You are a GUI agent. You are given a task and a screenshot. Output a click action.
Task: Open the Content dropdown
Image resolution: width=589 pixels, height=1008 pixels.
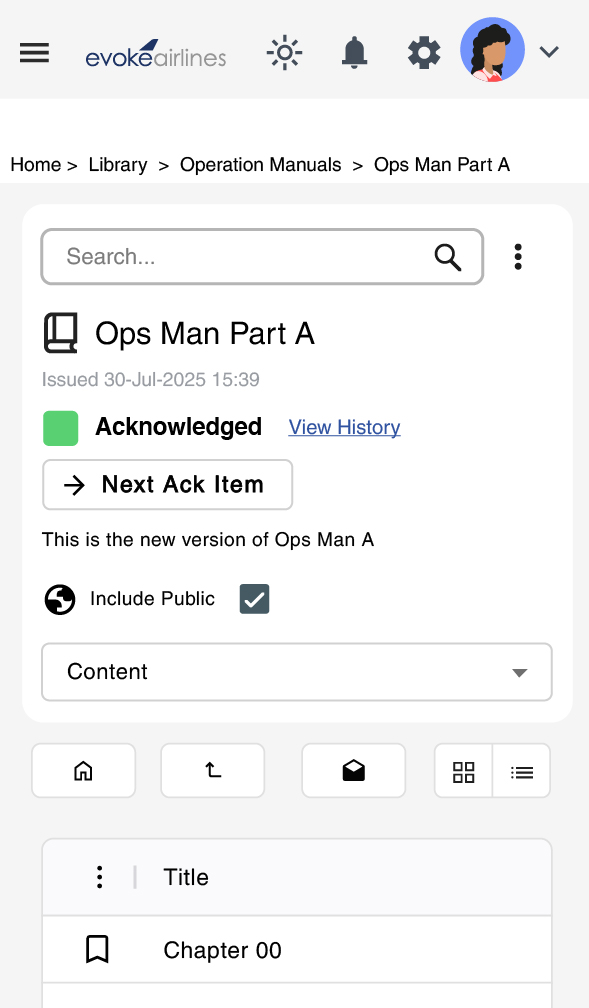(297, 672)
